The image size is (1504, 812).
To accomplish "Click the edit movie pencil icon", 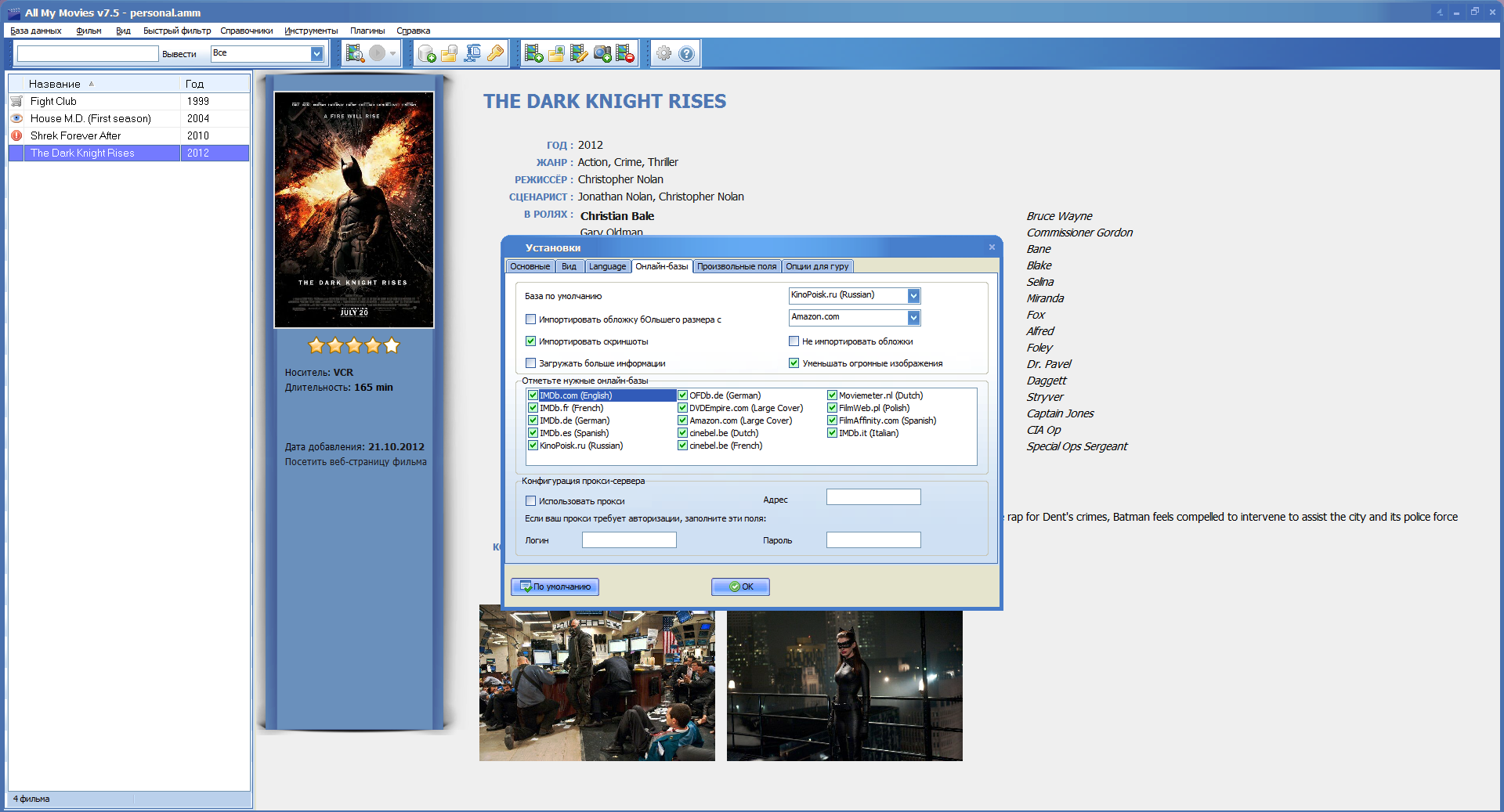I will click(579, 53).
